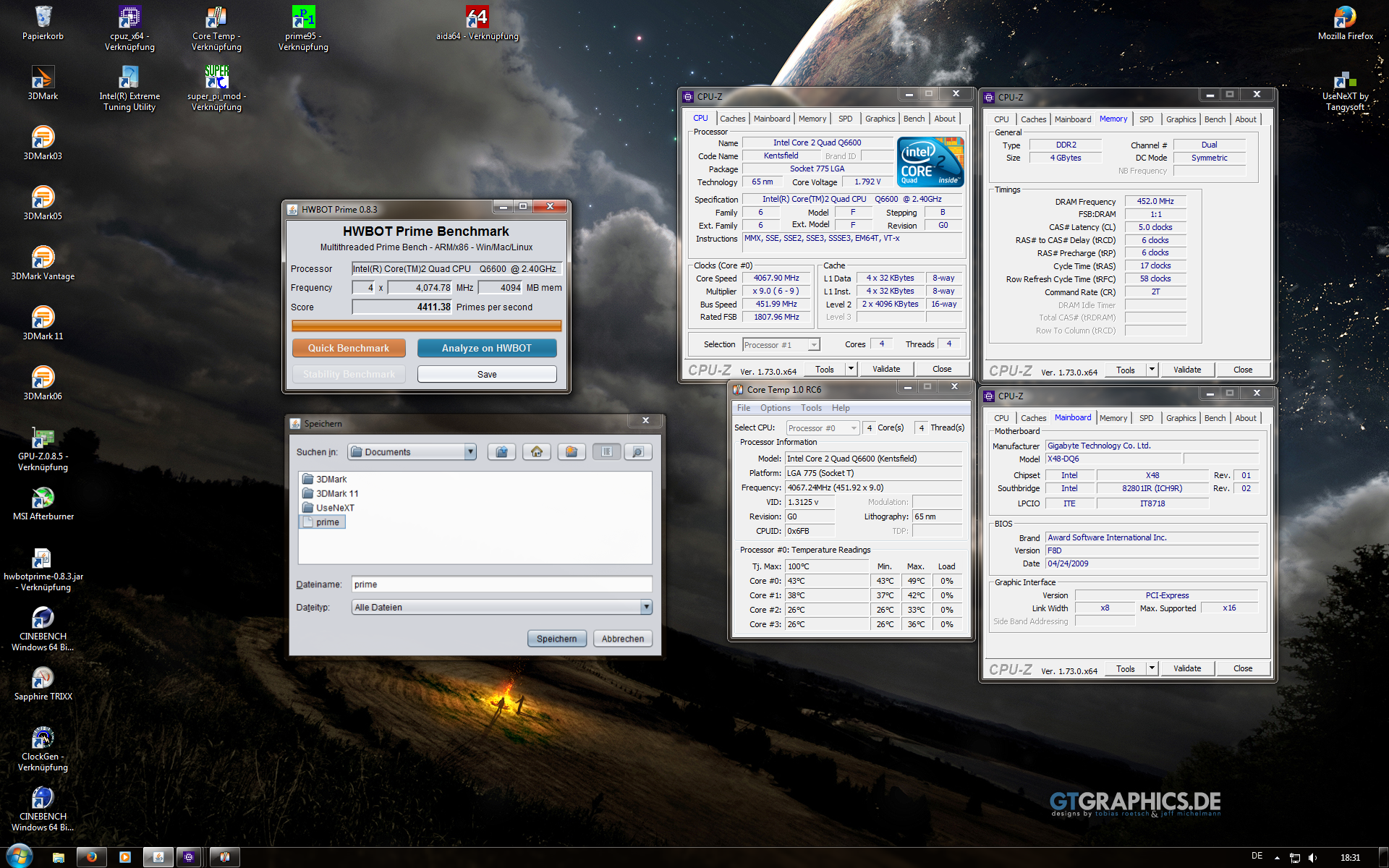Open the cpuz_x64 shortcut on the desktop

[129, 29]
